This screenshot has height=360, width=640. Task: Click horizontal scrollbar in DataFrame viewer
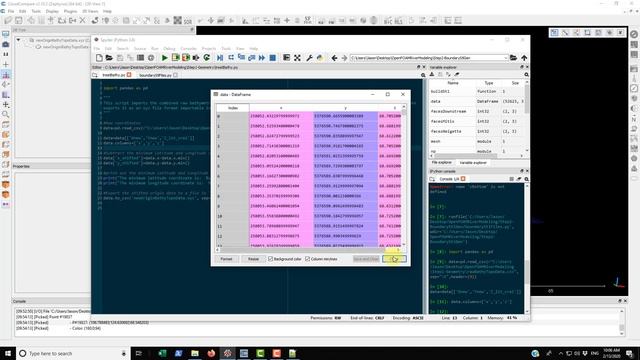point(309,249)
